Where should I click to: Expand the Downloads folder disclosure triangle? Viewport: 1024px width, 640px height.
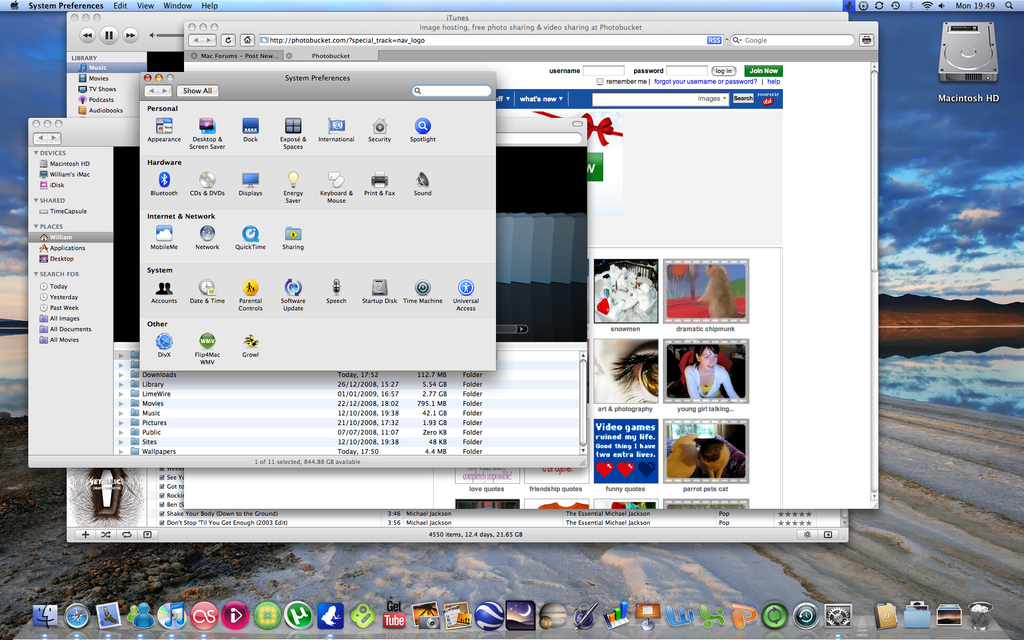121,375
